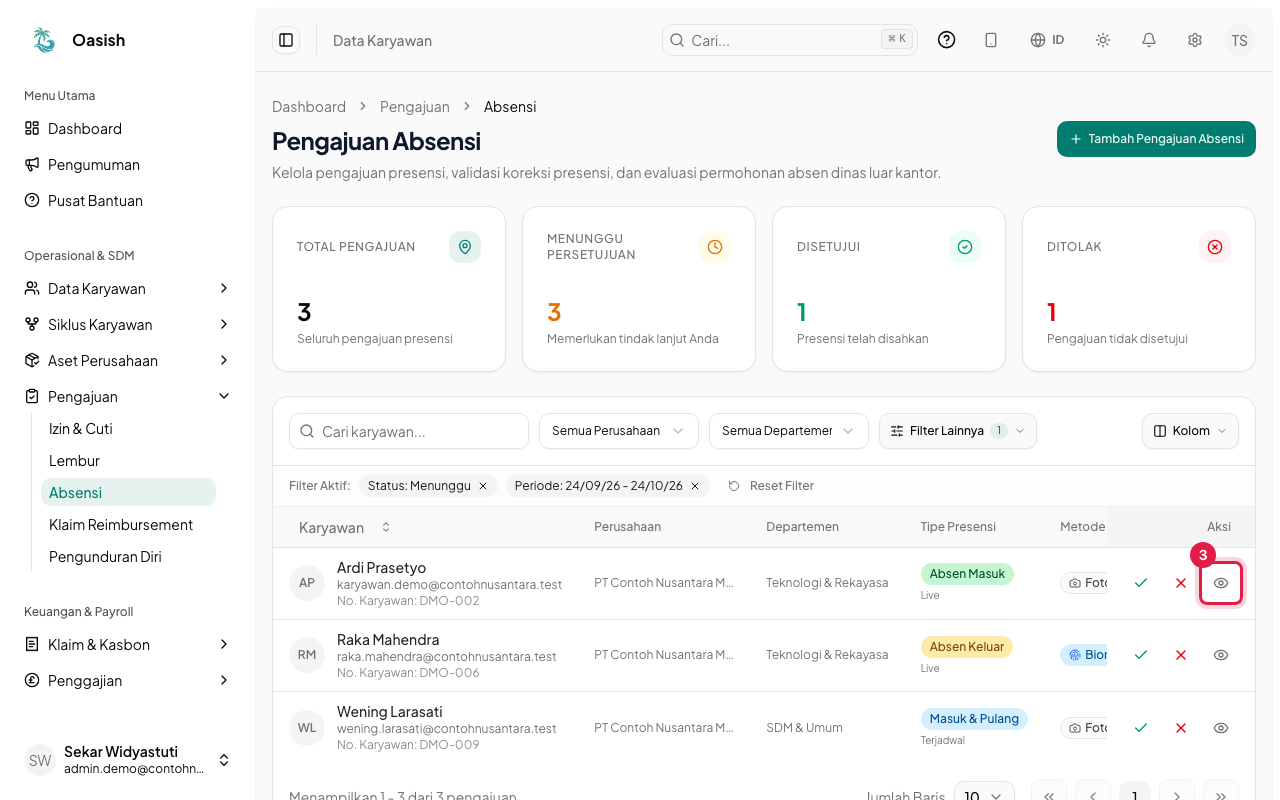1280x800 pixels.
Task: Approve Wening Larasati's request with checkmark
Action: (1141, 728)
